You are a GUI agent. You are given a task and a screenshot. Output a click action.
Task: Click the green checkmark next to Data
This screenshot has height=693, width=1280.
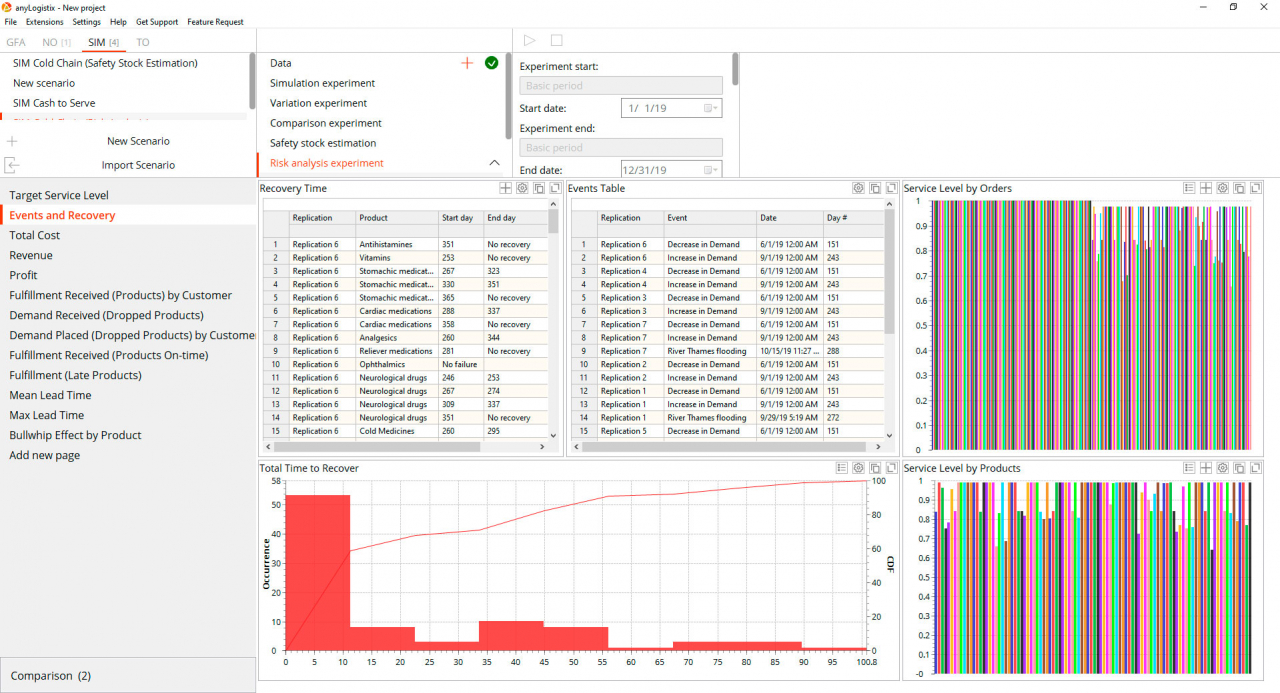491,63
